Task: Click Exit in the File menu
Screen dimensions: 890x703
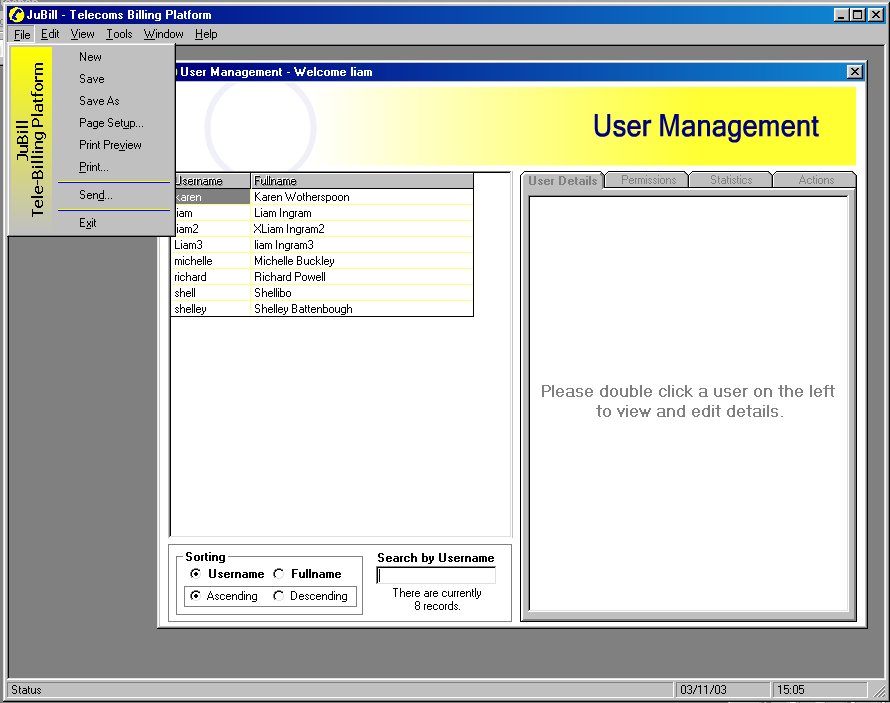Action: (88, 223)
